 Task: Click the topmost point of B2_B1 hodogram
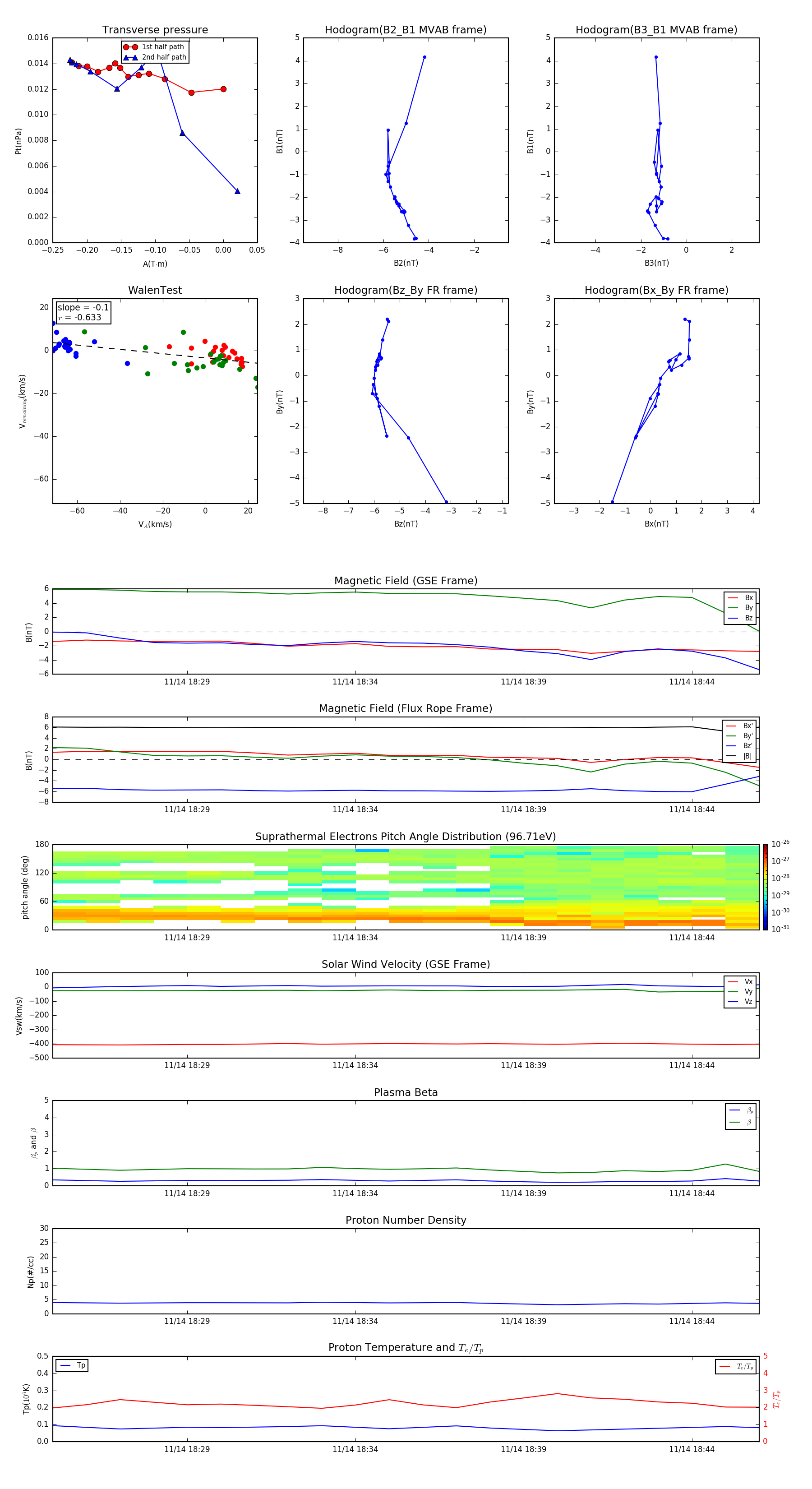tap(424, 57)
